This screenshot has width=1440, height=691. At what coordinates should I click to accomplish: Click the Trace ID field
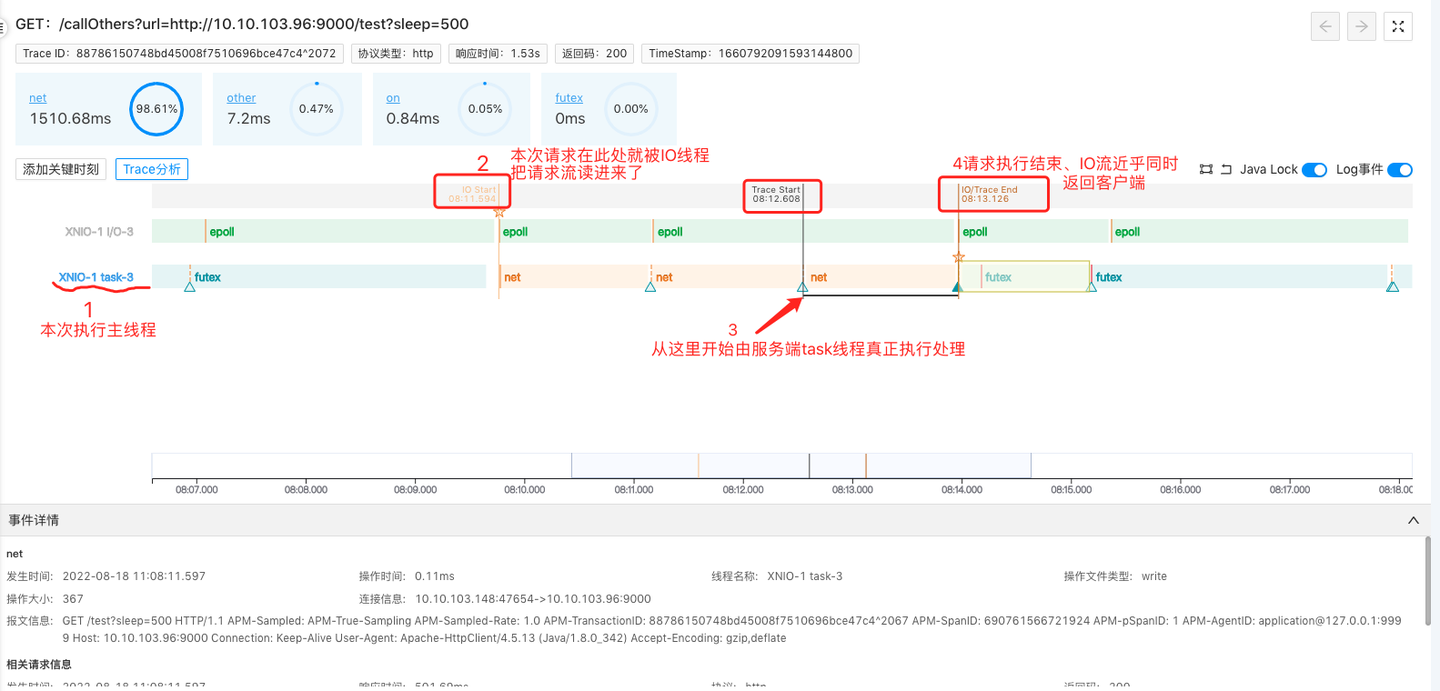[x=180, y=54]
